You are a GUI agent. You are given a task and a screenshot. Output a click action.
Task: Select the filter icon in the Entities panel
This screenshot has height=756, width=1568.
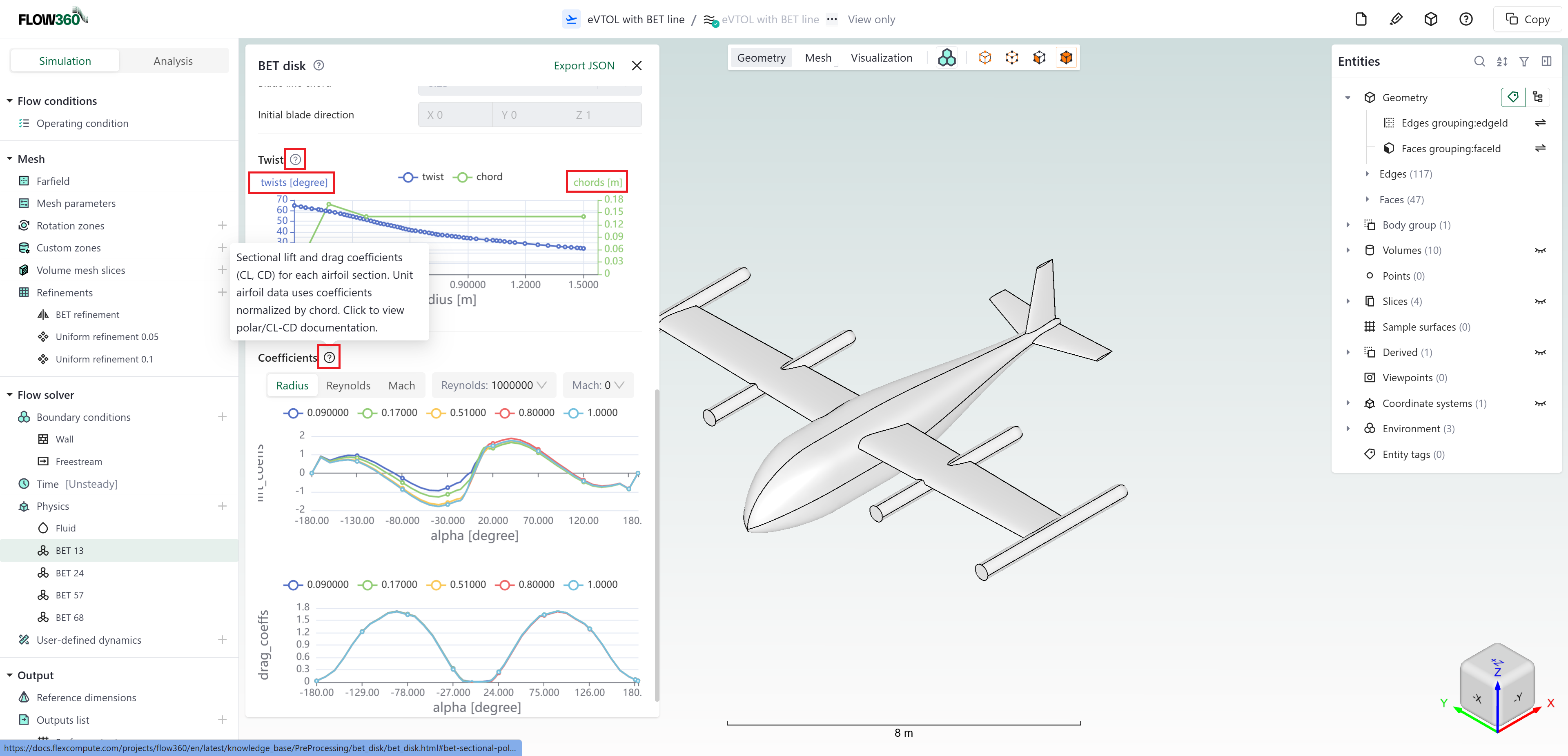point(1525,62)
